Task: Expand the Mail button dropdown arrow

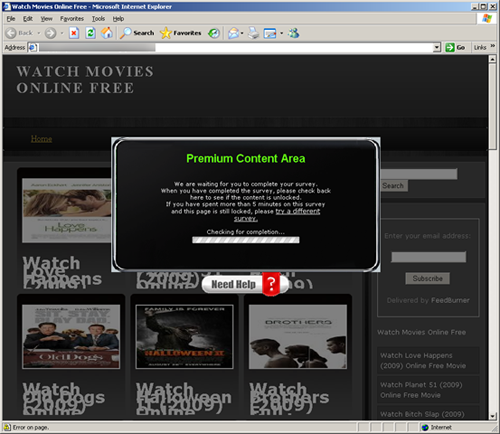Action: click(242, 33)
